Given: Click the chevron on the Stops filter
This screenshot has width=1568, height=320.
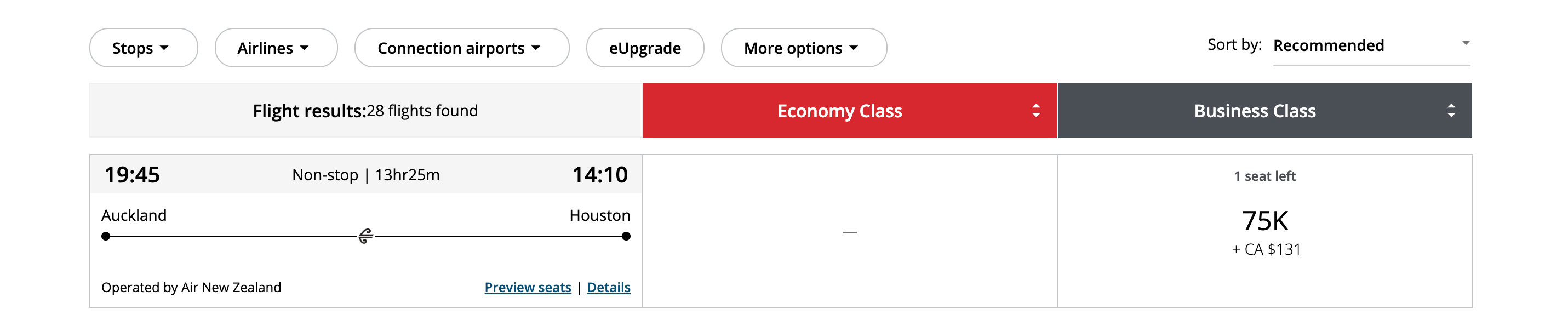Looking at the screenshot, I should [167, 48].
